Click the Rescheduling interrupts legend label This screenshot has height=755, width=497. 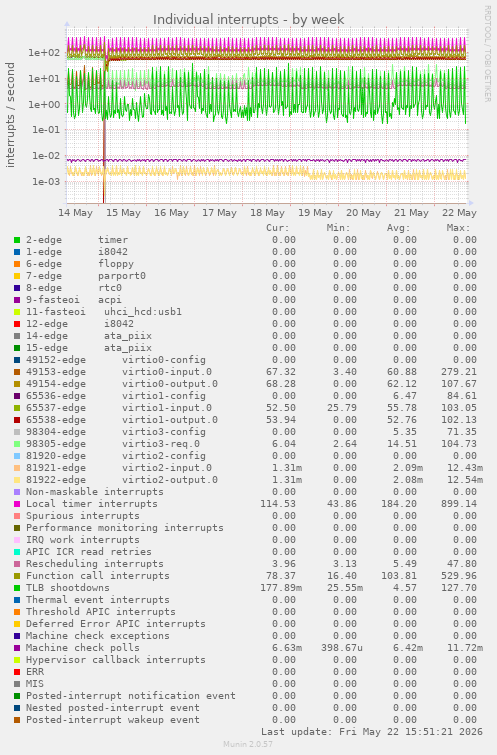(94, 564)
